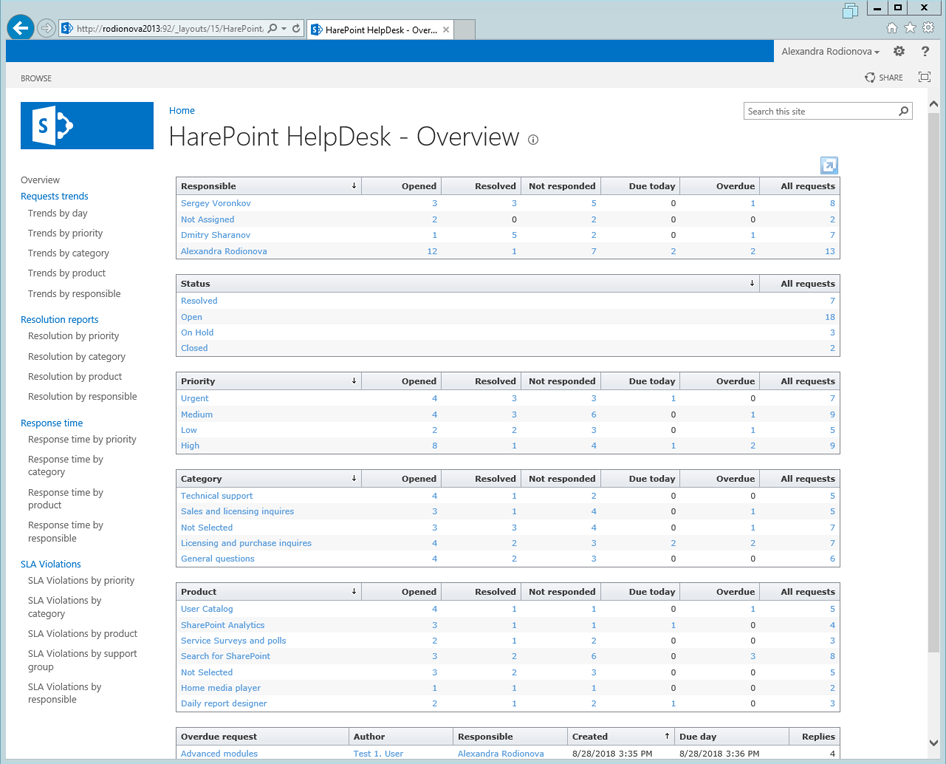Image resolution: width=946 pixels, height=764 pixels.
Task: Open Resolution reports navigation heading
Action: click(x=59, y=320)
